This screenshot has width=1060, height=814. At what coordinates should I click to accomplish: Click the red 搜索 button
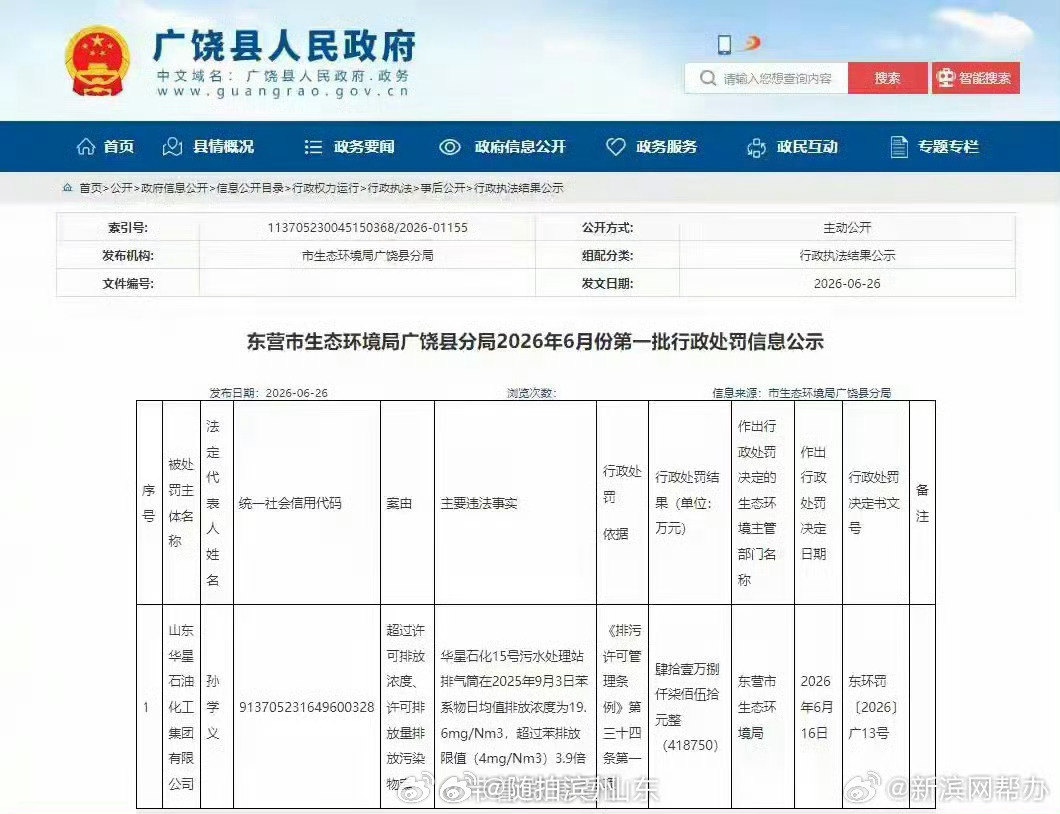click(x=887, y=78)
